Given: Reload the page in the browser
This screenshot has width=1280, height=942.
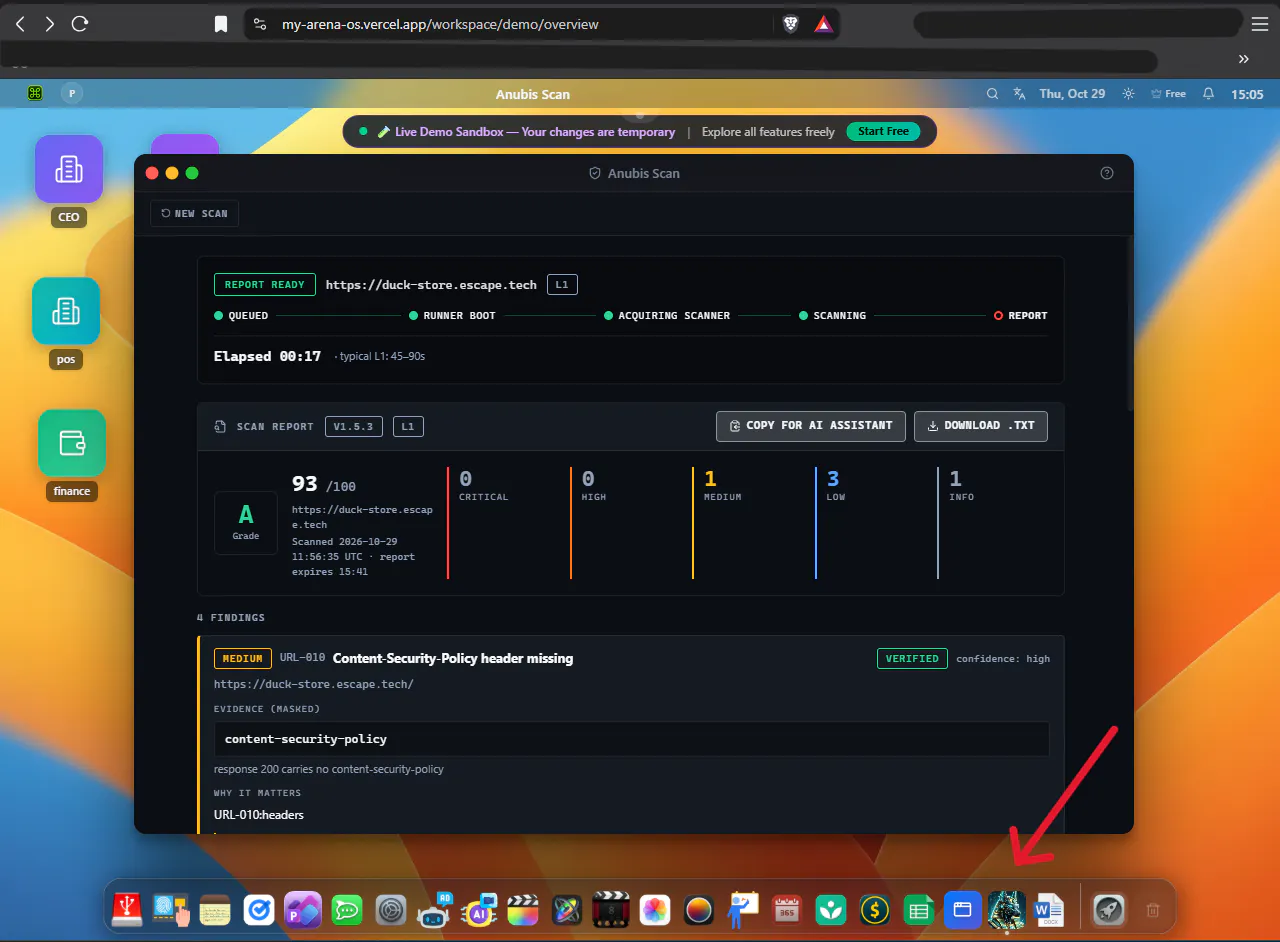Looking at the screenshot, I should tap(80, 24).
